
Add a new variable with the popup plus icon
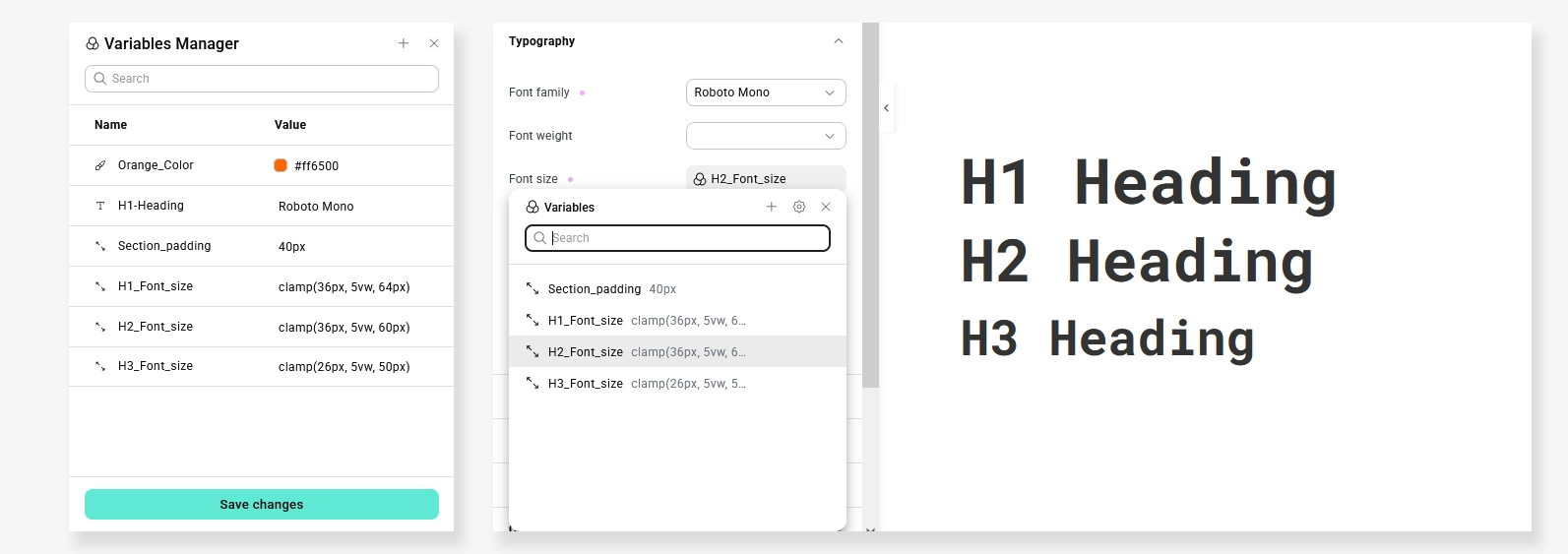772,207
